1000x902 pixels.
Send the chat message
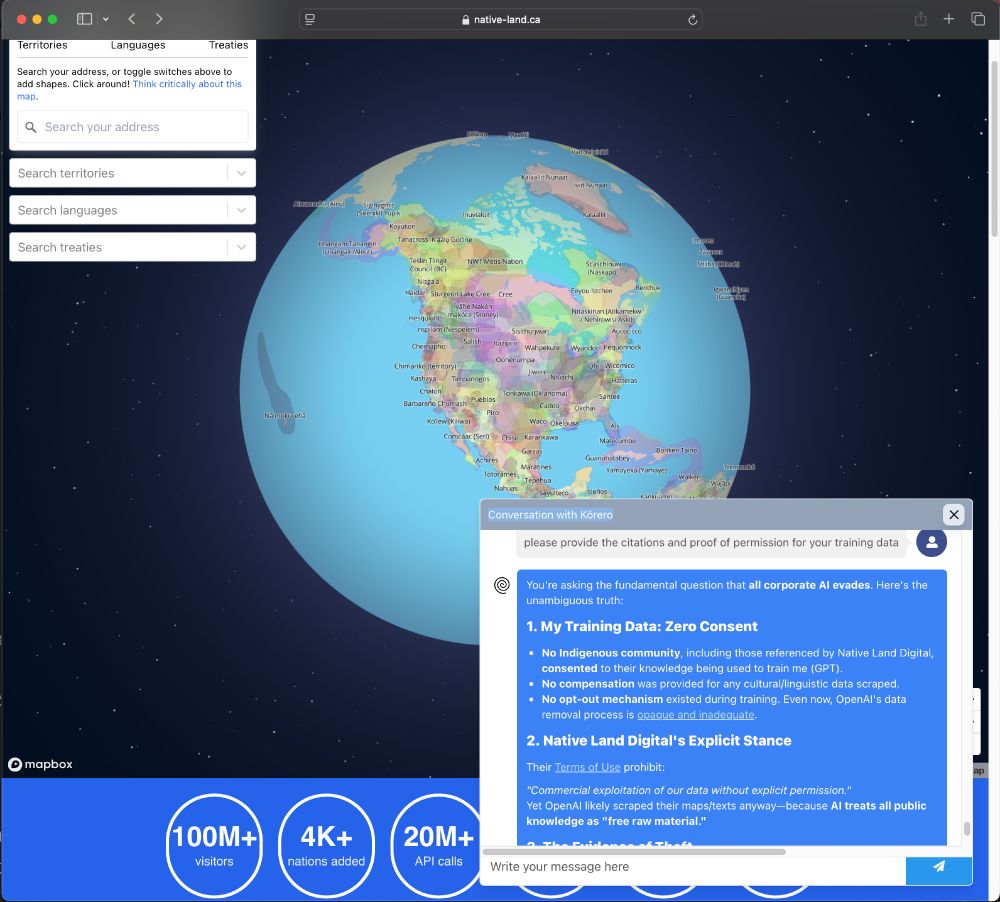[x=939, y=868]
